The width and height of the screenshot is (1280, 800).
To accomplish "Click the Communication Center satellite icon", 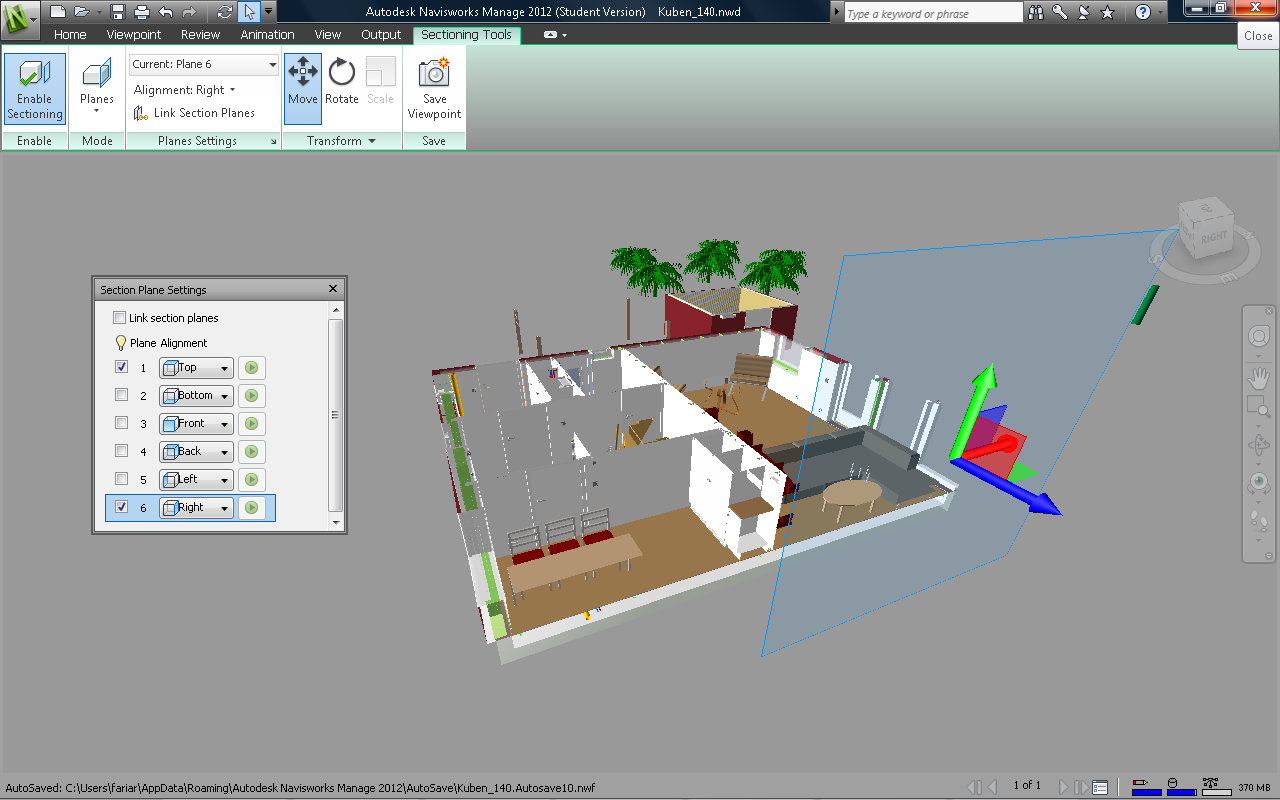I will click(x=1084, y=12).
